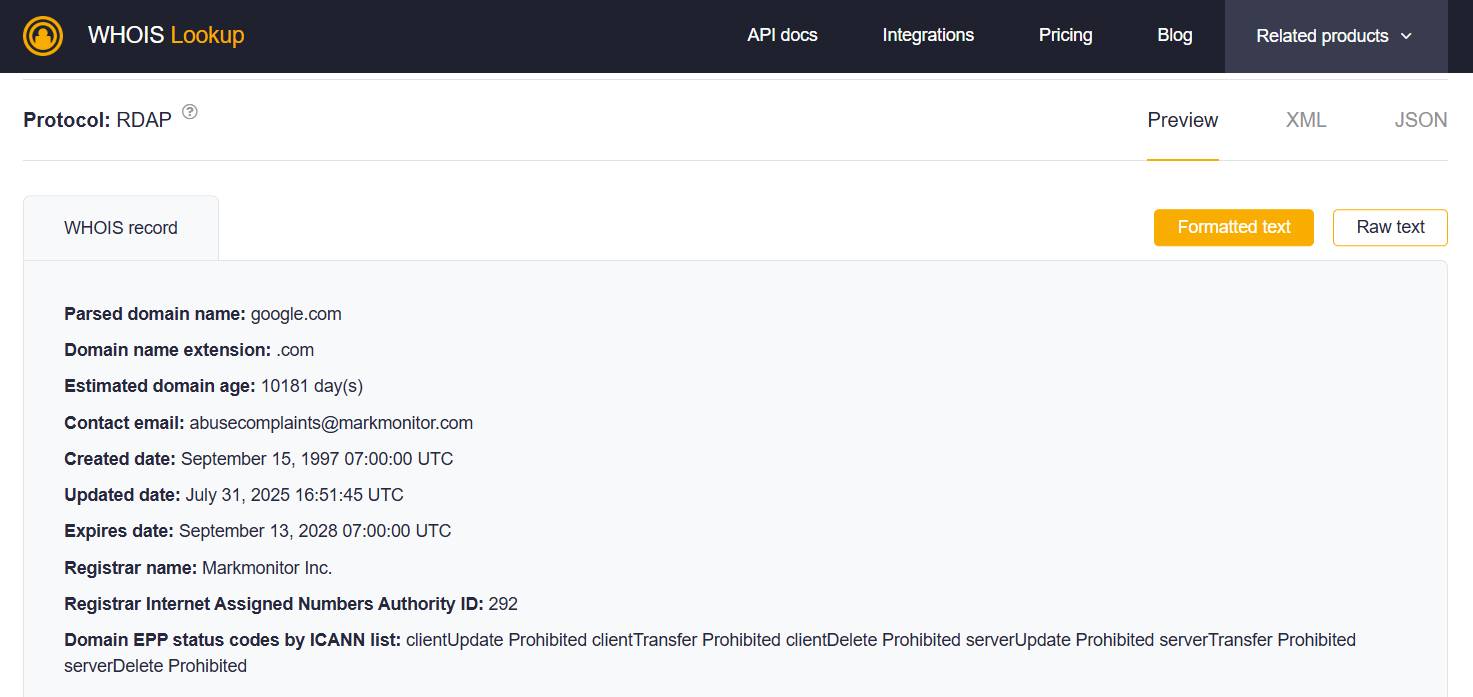Select the WHOIS record tab

(121, 228)
